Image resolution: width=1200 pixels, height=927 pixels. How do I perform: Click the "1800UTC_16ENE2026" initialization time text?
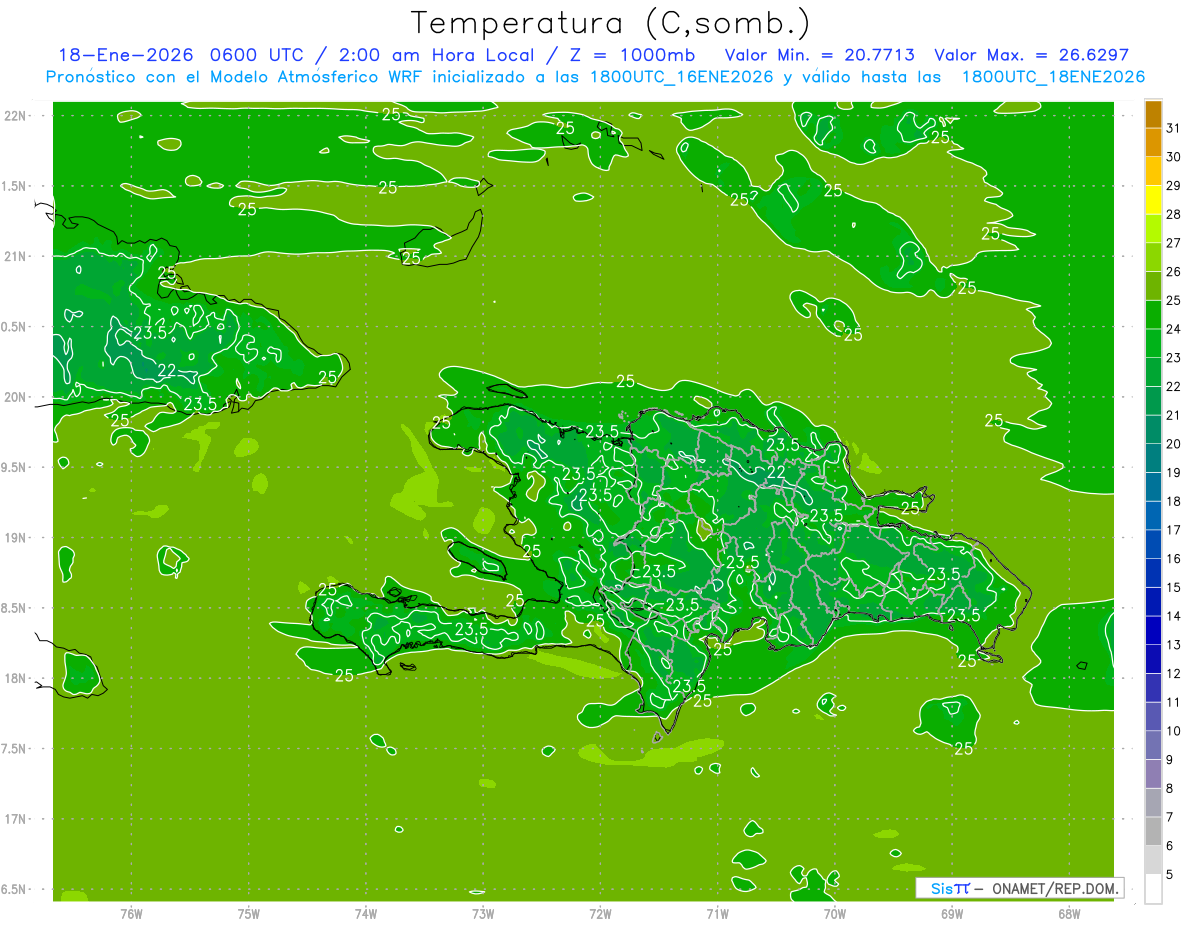[677, 77]
